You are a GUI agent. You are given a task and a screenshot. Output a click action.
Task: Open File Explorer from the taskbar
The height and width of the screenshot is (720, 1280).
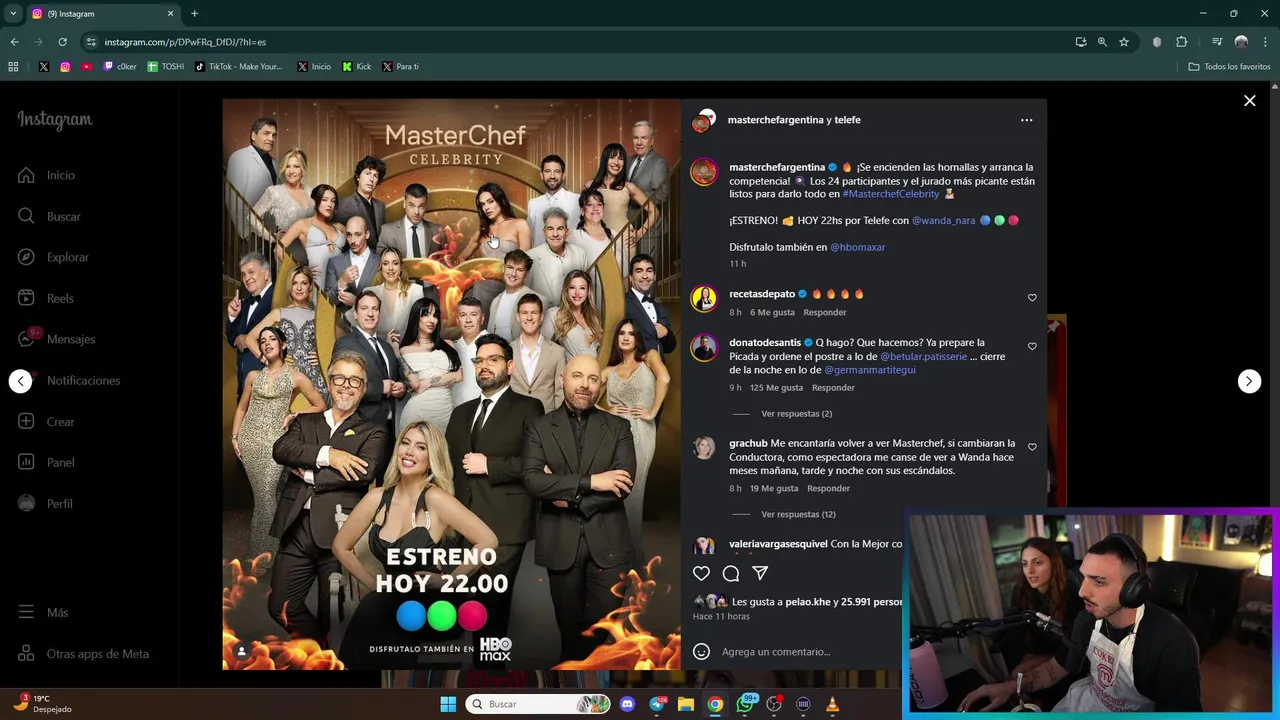(686, 704)
